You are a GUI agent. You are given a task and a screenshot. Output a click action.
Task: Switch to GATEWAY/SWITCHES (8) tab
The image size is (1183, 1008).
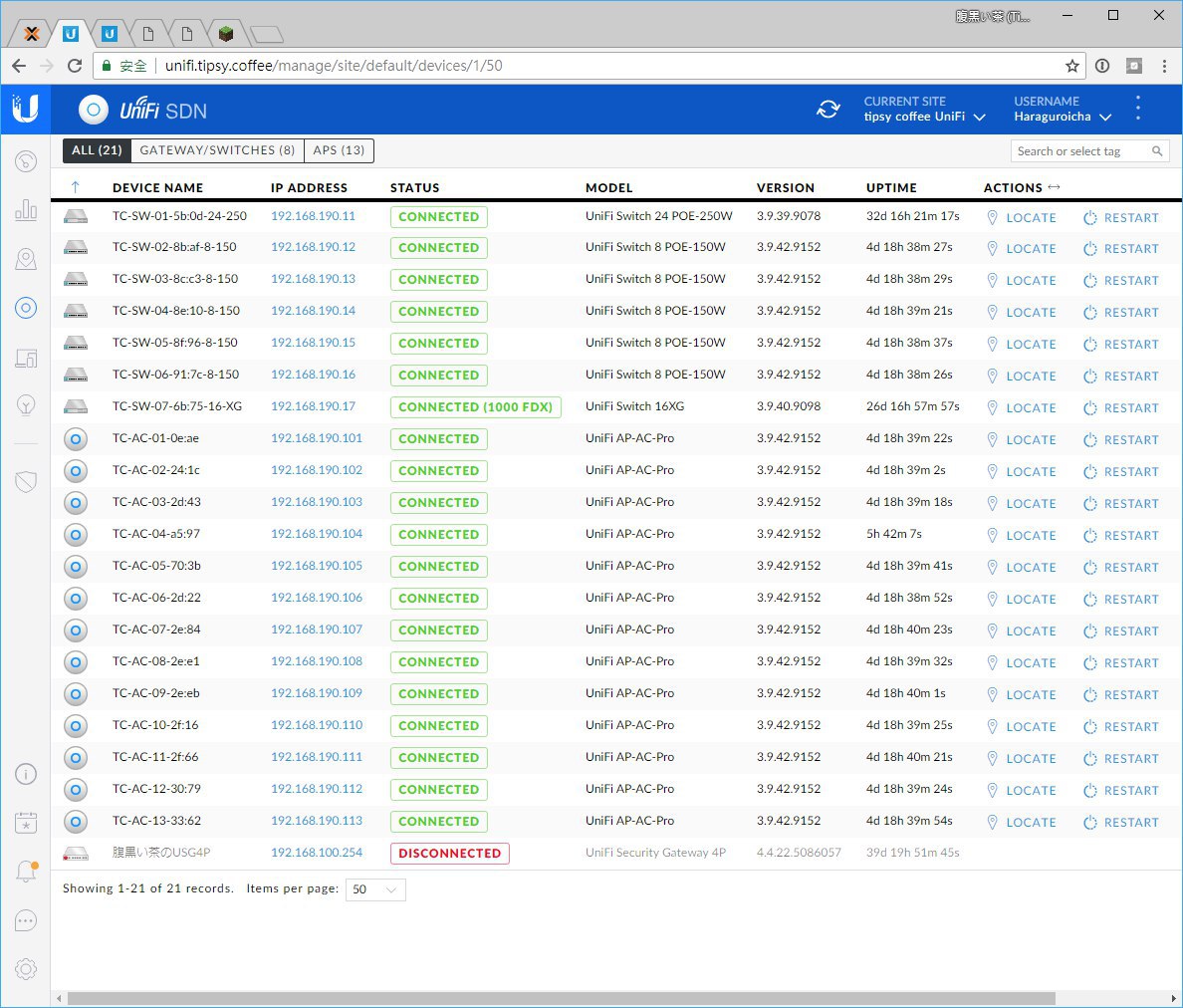(217, 150)
